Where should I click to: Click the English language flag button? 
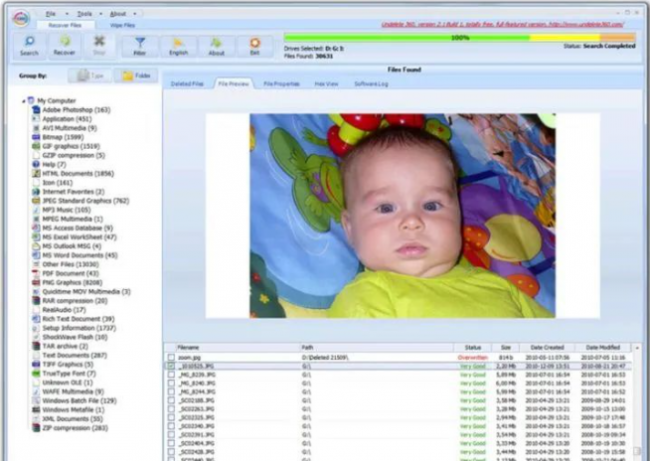click(178, 46)
